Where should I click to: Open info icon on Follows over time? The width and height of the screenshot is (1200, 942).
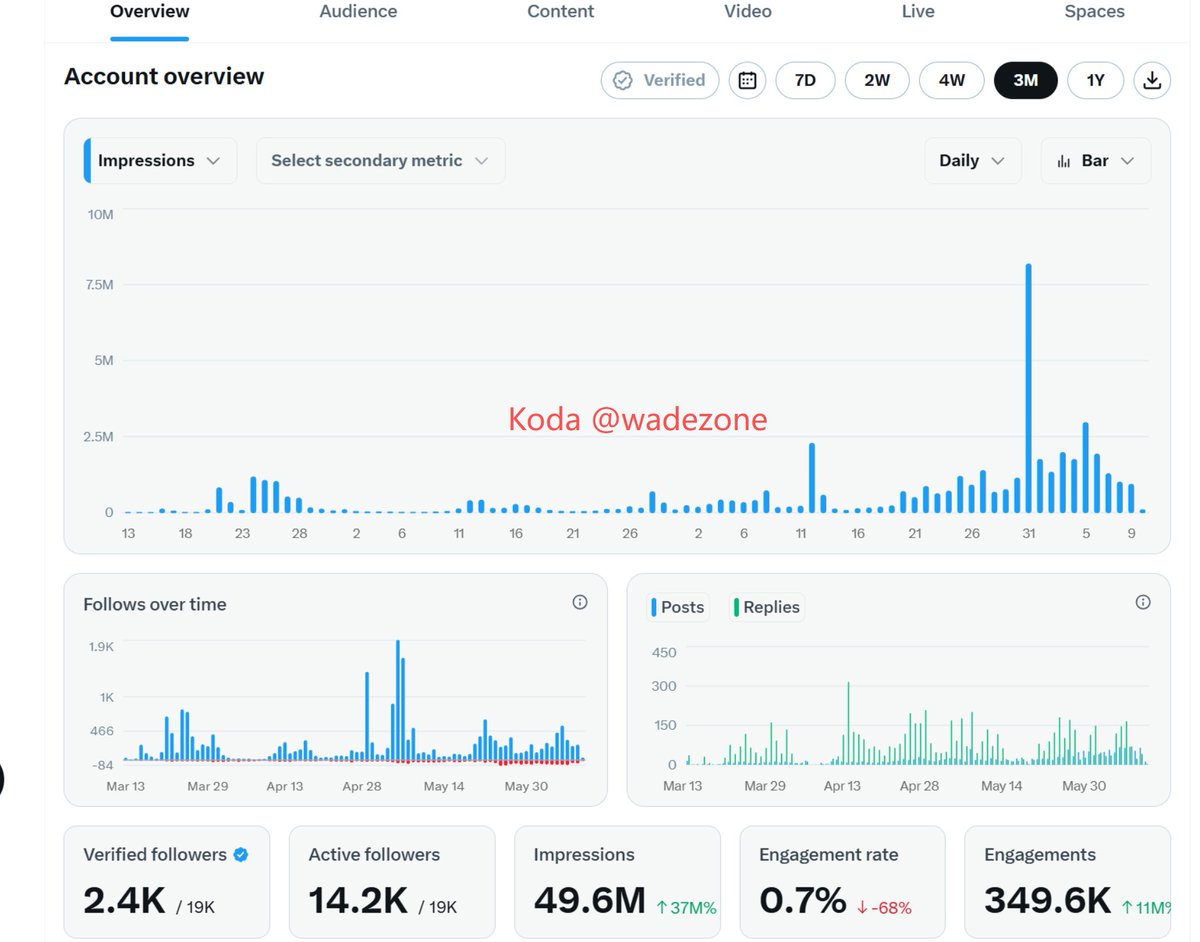[x=580, y=602]
